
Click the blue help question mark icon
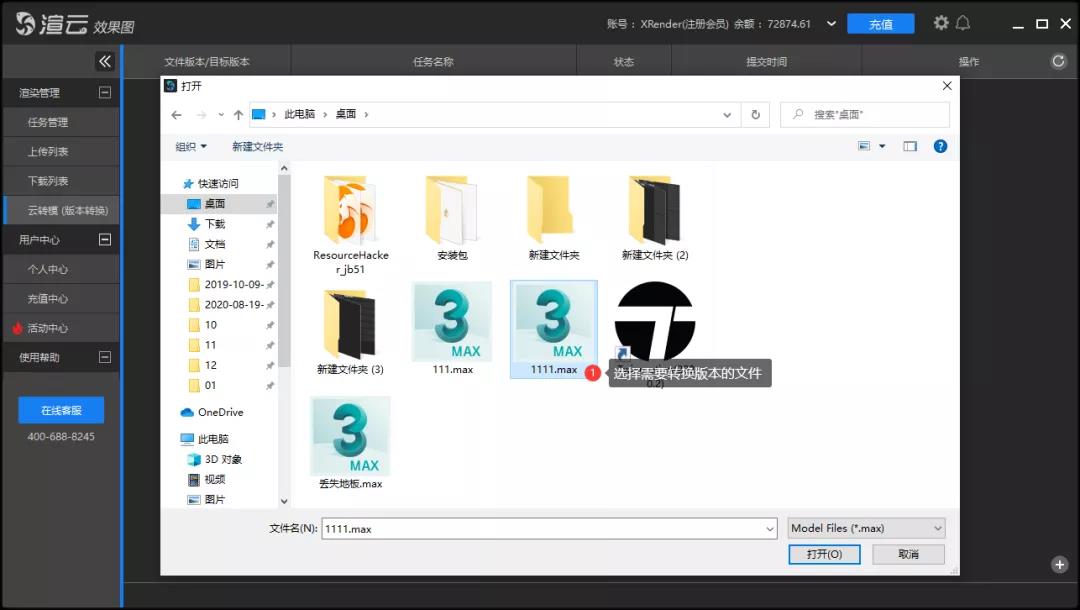coord(940,146)
